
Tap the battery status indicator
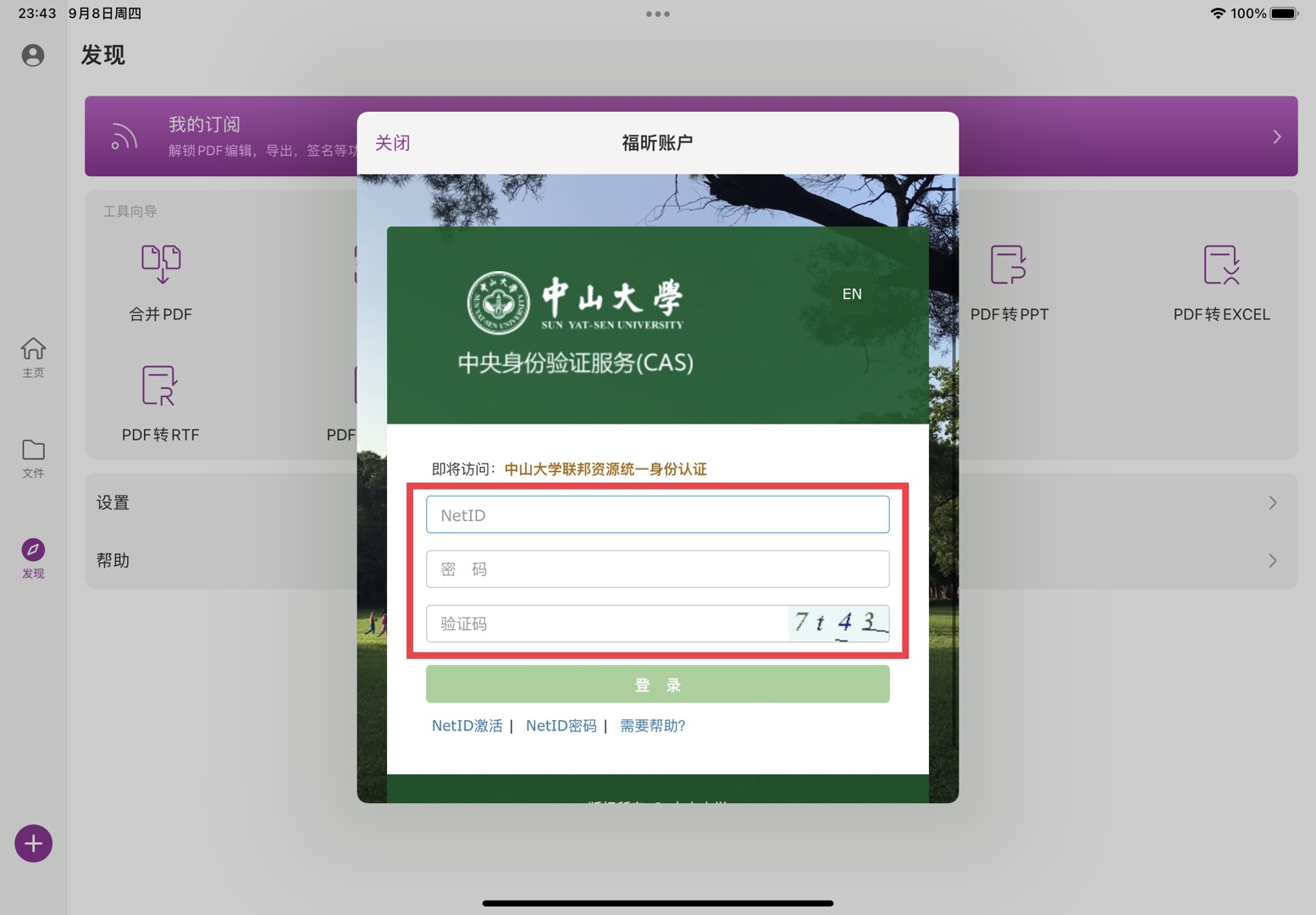pos(1284,14)
